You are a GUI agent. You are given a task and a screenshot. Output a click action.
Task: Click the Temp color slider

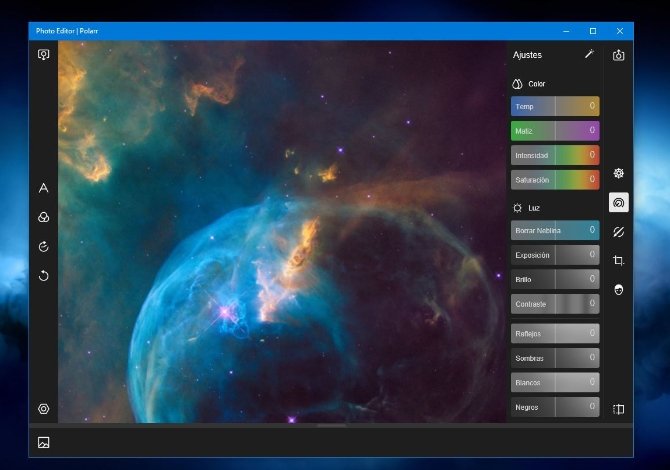555,106
